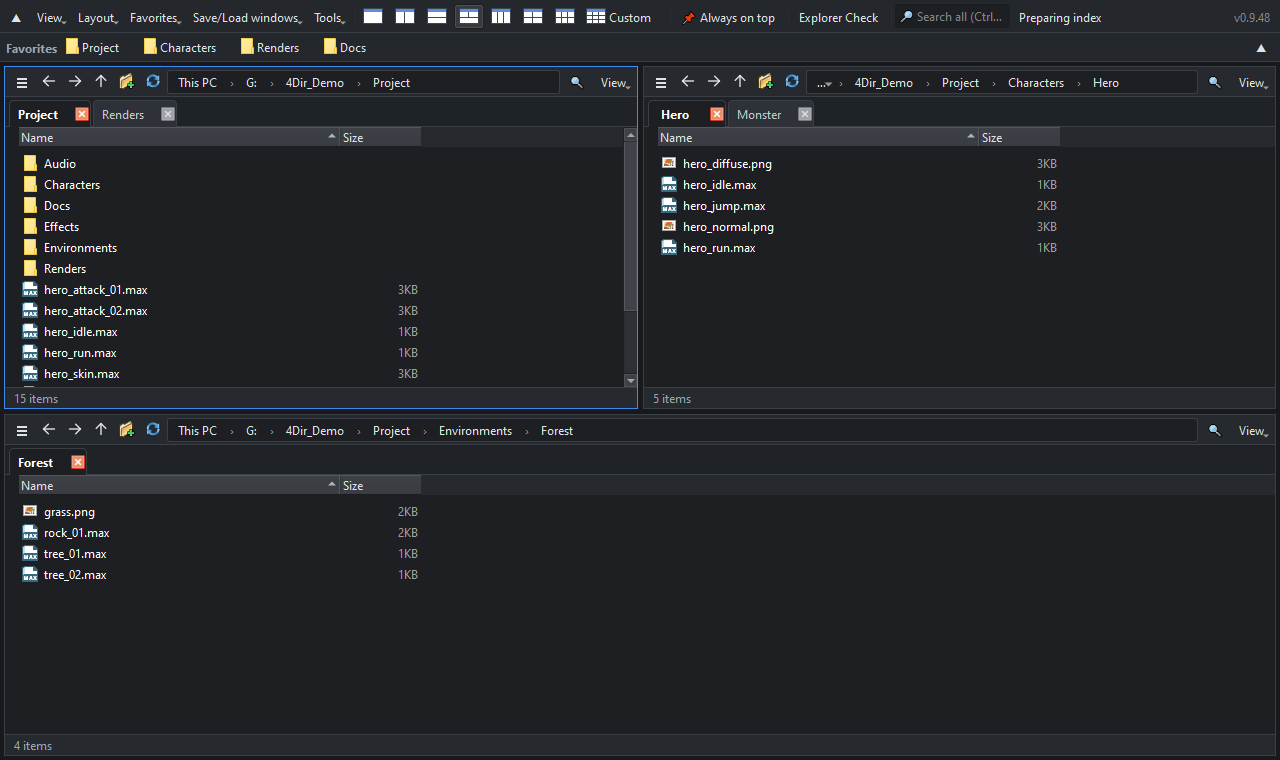1280x760 pixels.
Task: Switch to two side-by-side panes layout
Action: coord(405,17)
